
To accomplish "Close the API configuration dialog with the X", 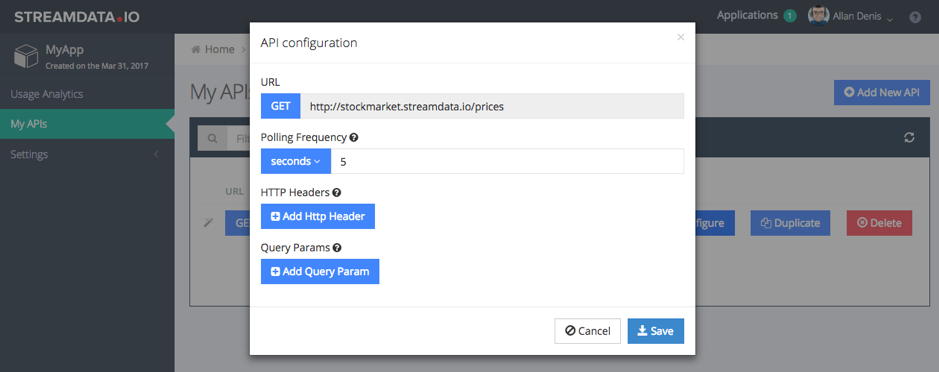I will [x=680, y=37].
